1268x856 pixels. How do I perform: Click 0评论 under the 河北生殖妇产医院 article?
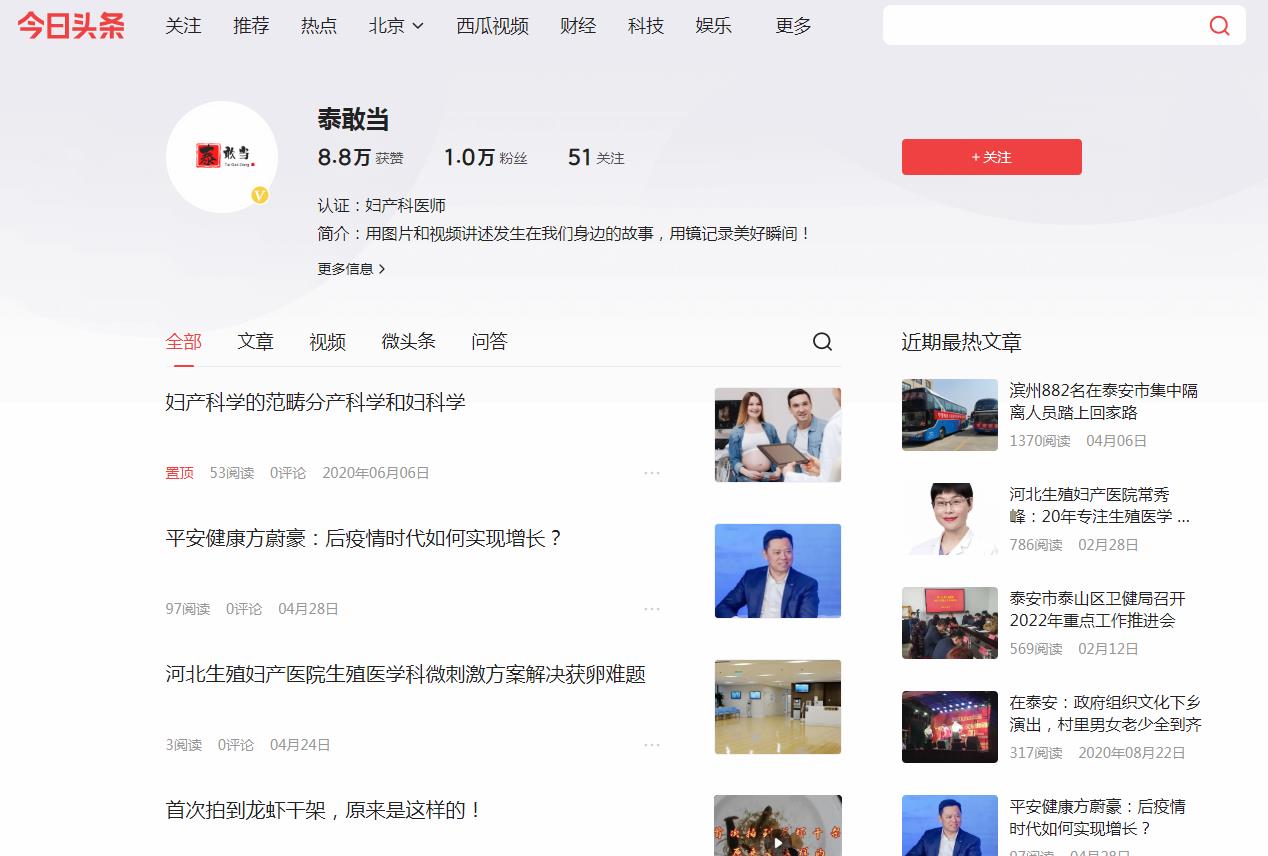tap(236, 745)
